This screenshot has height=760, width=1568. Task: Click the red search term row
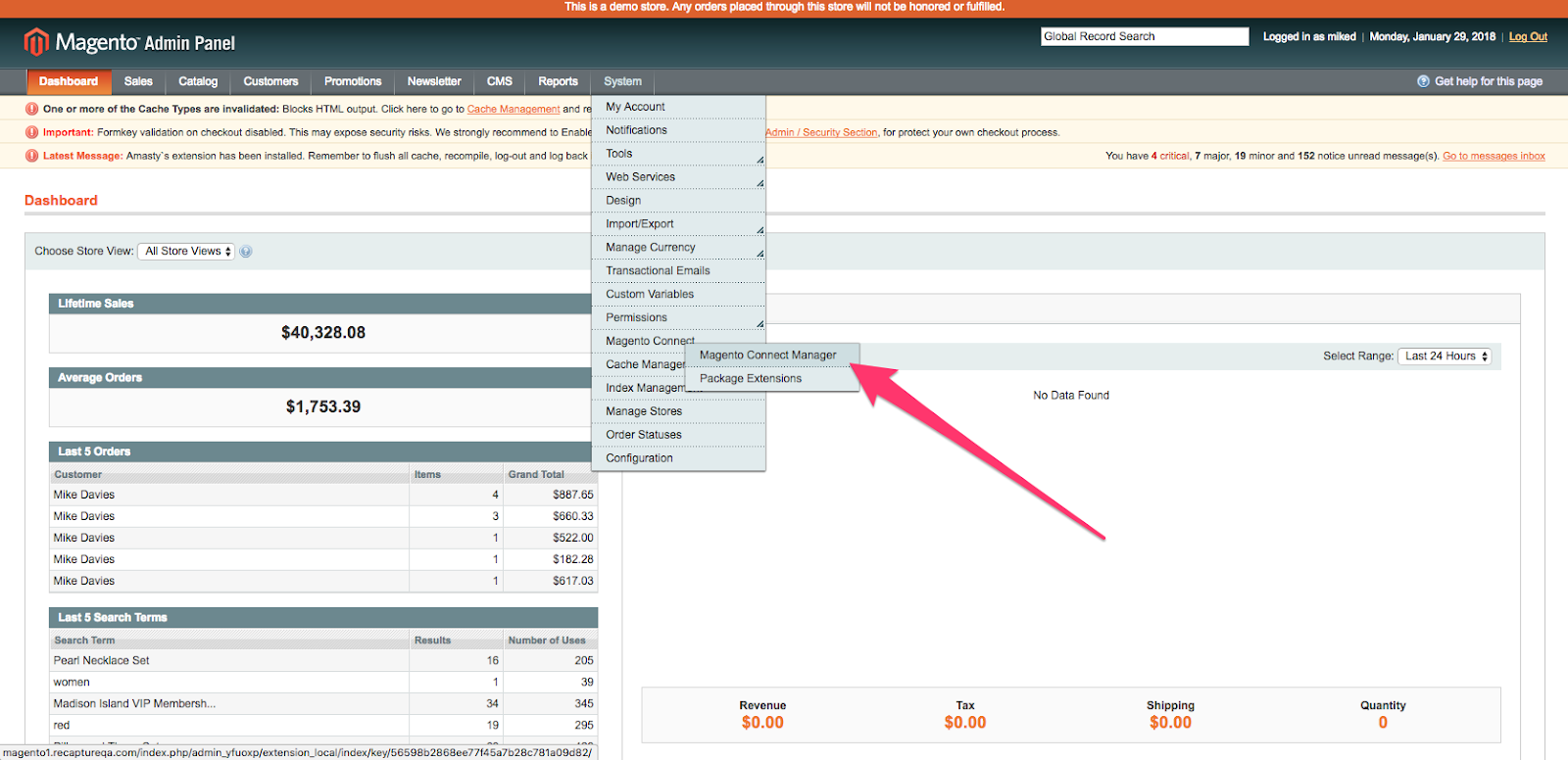click(x=323, y=726)
